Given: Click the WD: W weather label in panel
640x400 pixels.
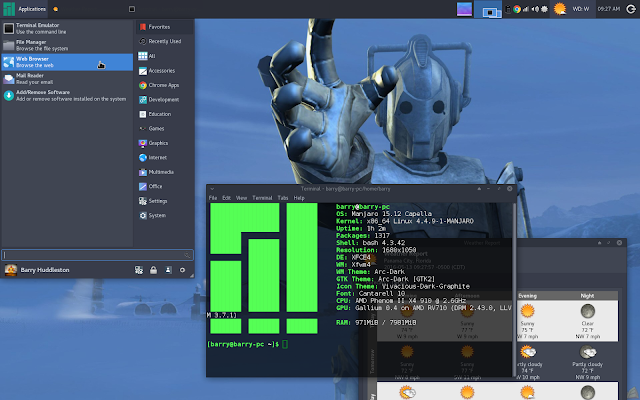Looking at the screenshot, I should tap(580, 9).
